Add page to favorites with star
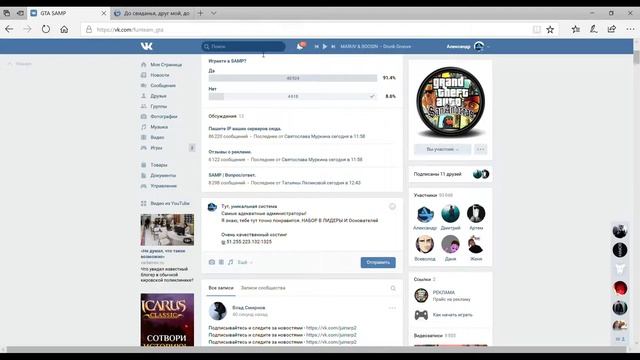Viewport: 640px width, 360px height. point(550,29)
